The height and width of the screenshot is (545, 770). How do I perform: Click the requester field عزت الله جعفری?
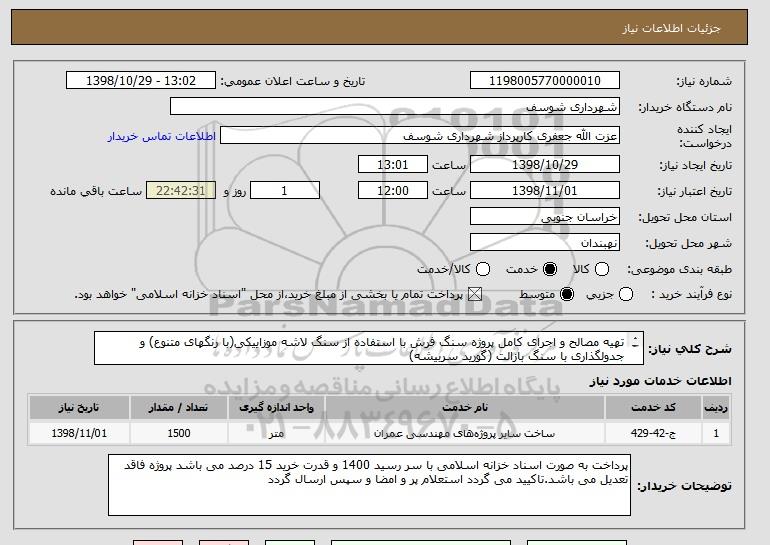pos(420,136)
